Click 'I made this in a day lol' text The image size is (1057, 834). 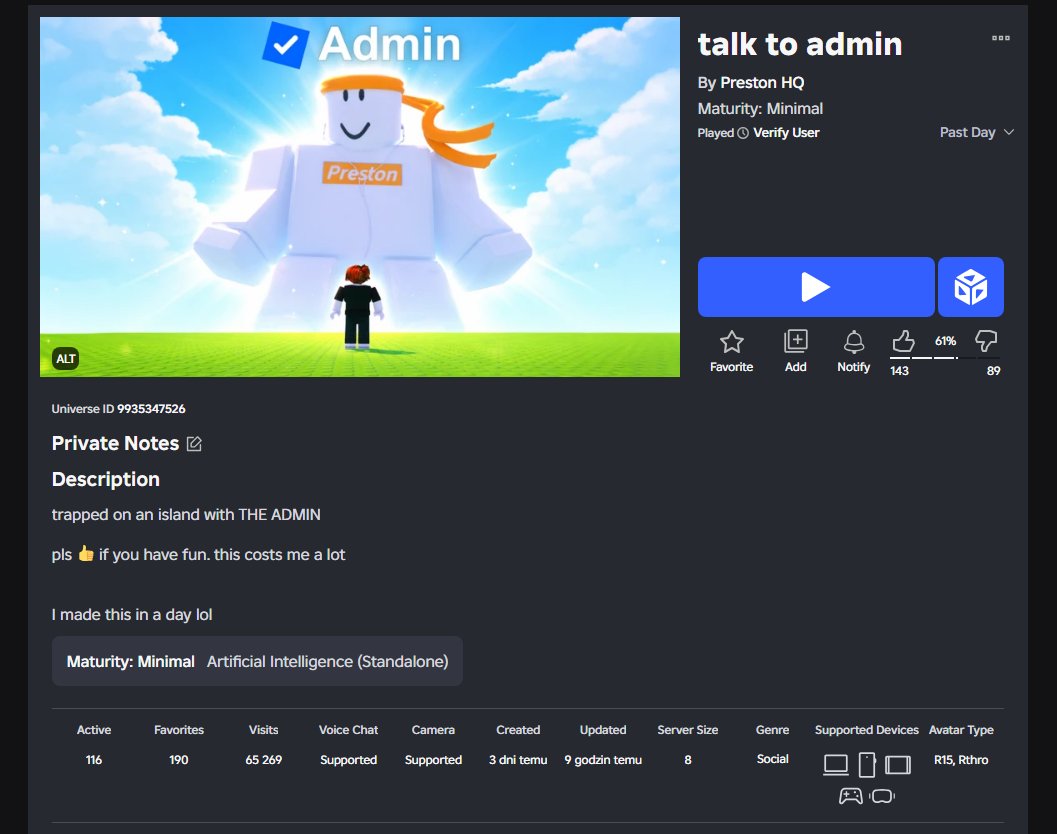[x=132, y=614]
